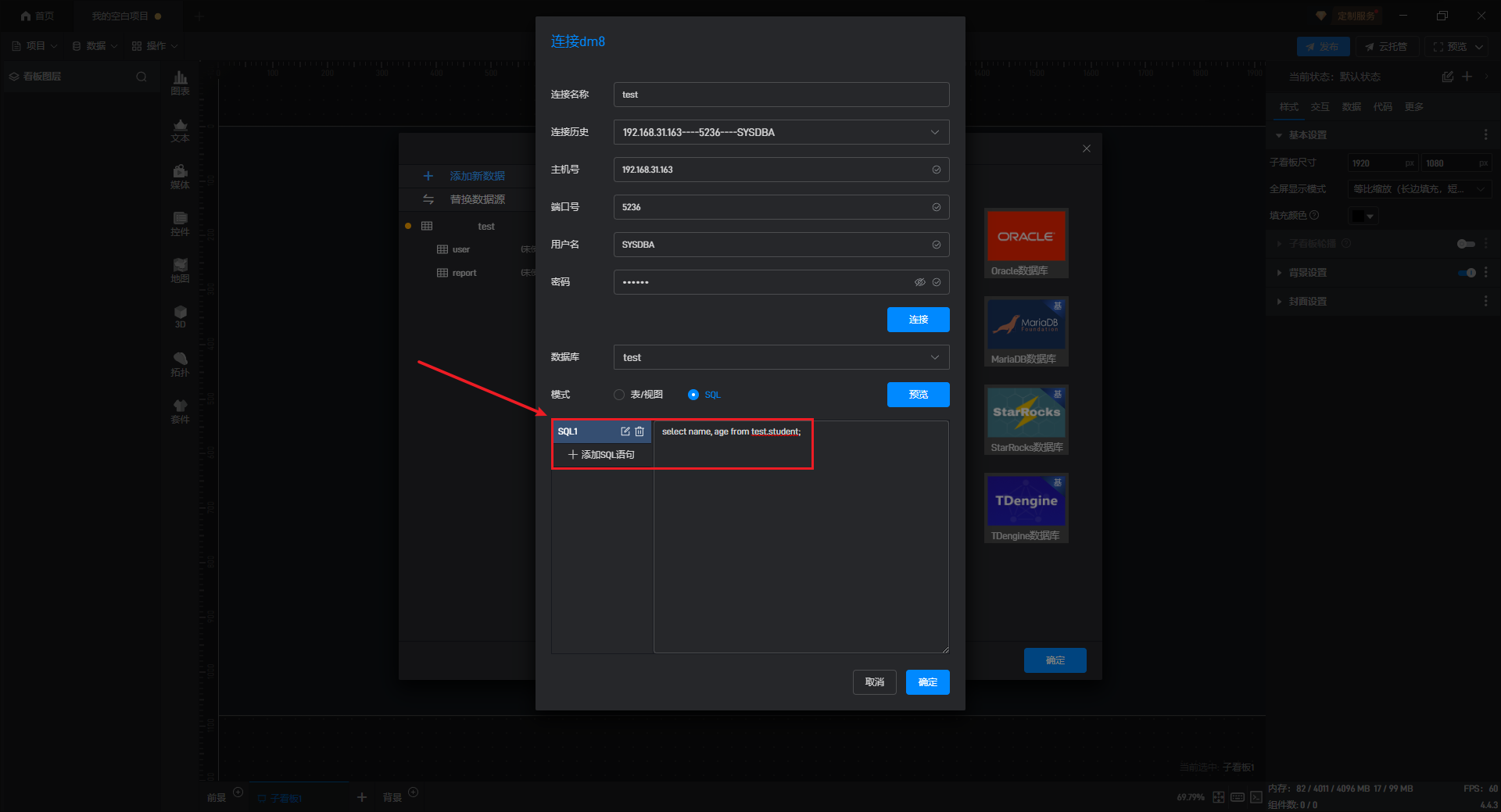Viewport: 1501px width, 812px height.
Task: Open the Map component icon in sidebar
Action: pos(180,270)
